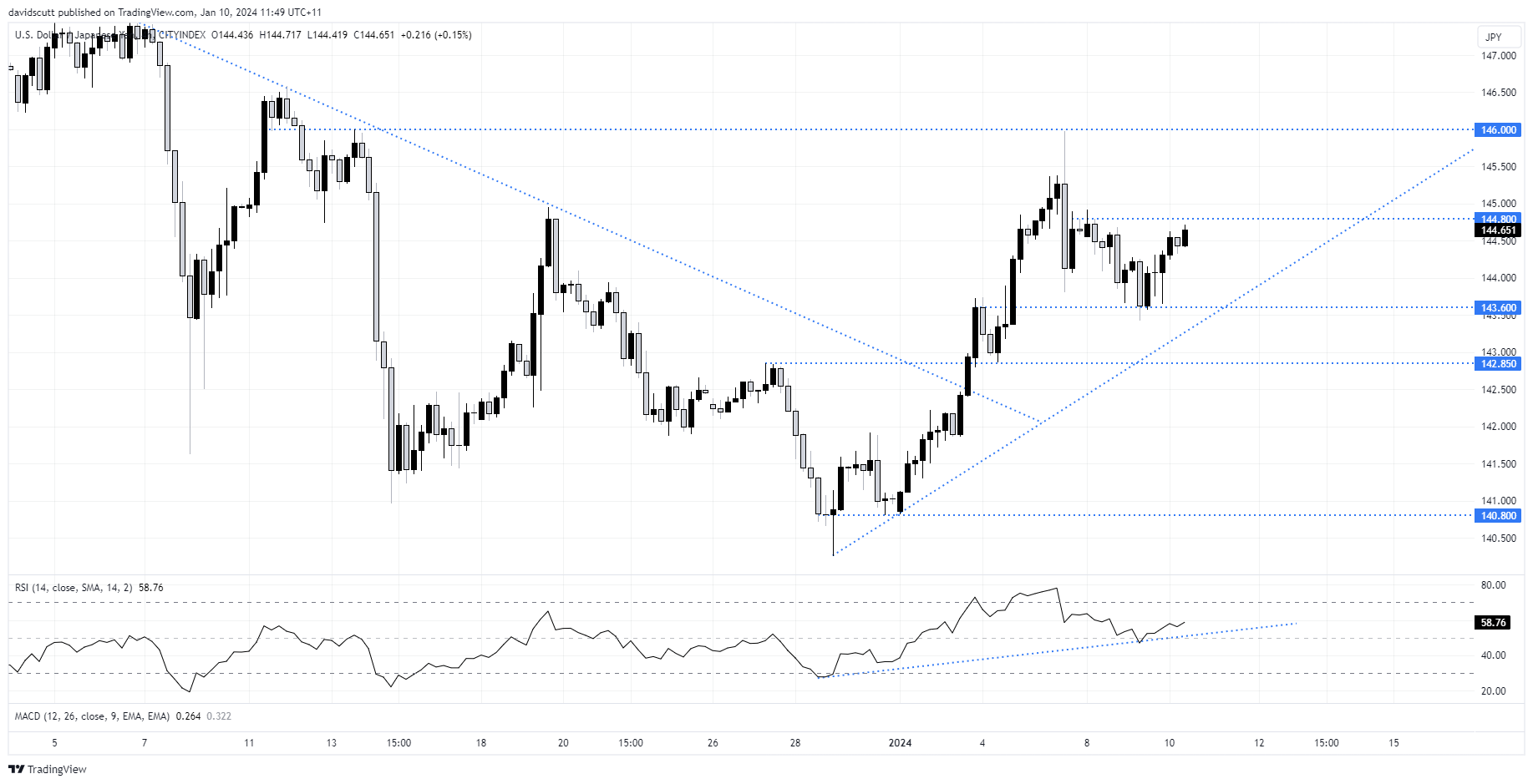This screenshot has width=1533, height=784.
Task: Click the black 144.651 current price label
Action: (x=1498, y=230)
